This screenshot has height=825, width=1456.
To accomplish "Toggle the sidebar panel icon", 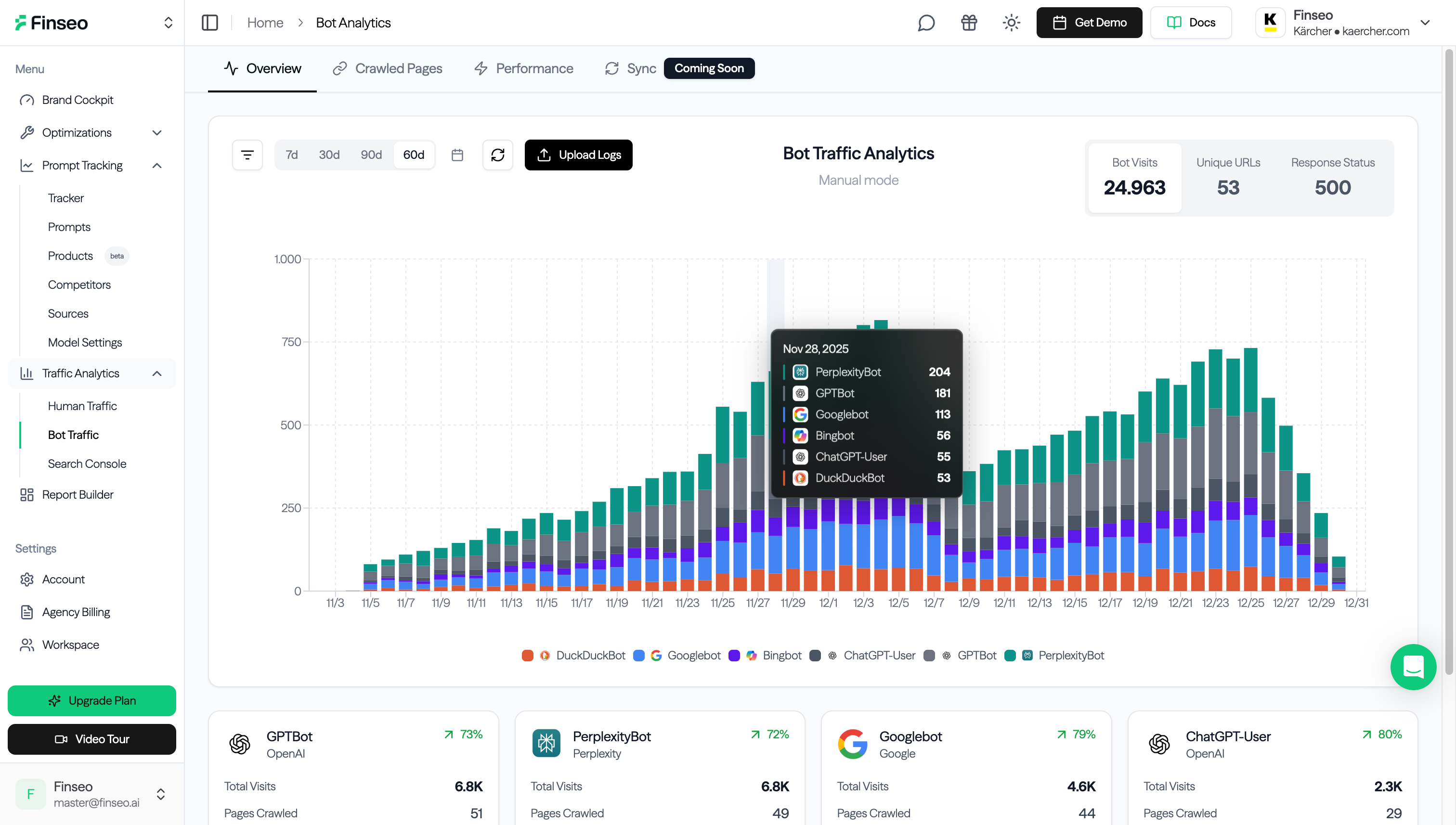I will point(210,23).
